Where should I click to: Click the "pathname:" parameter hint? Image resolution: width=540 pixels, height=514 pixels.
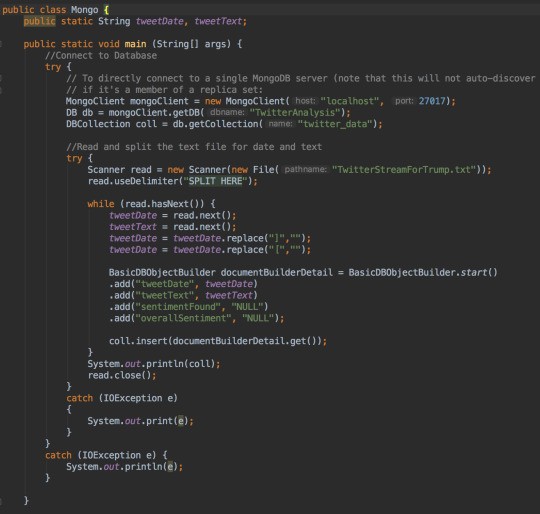click(305, 169)
